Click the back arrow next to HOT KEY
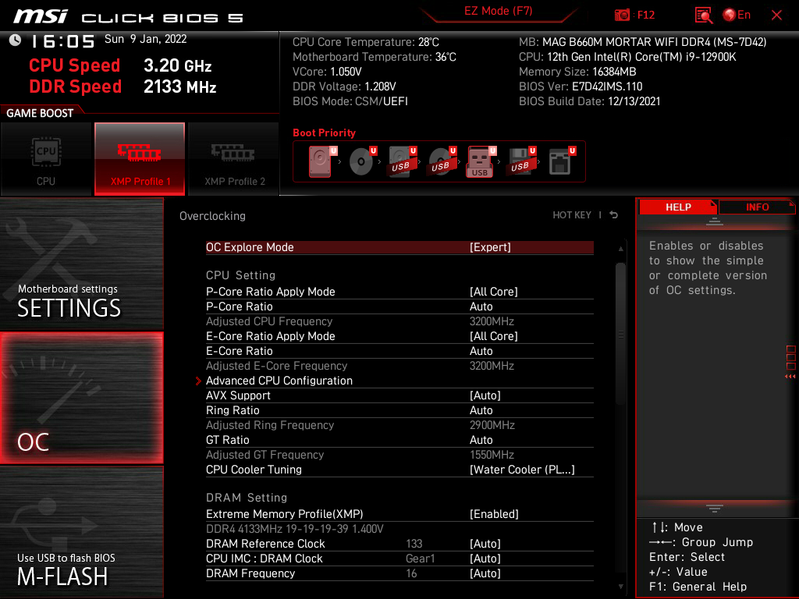Screen dimensions: 799x599 [x=614, y=215]
